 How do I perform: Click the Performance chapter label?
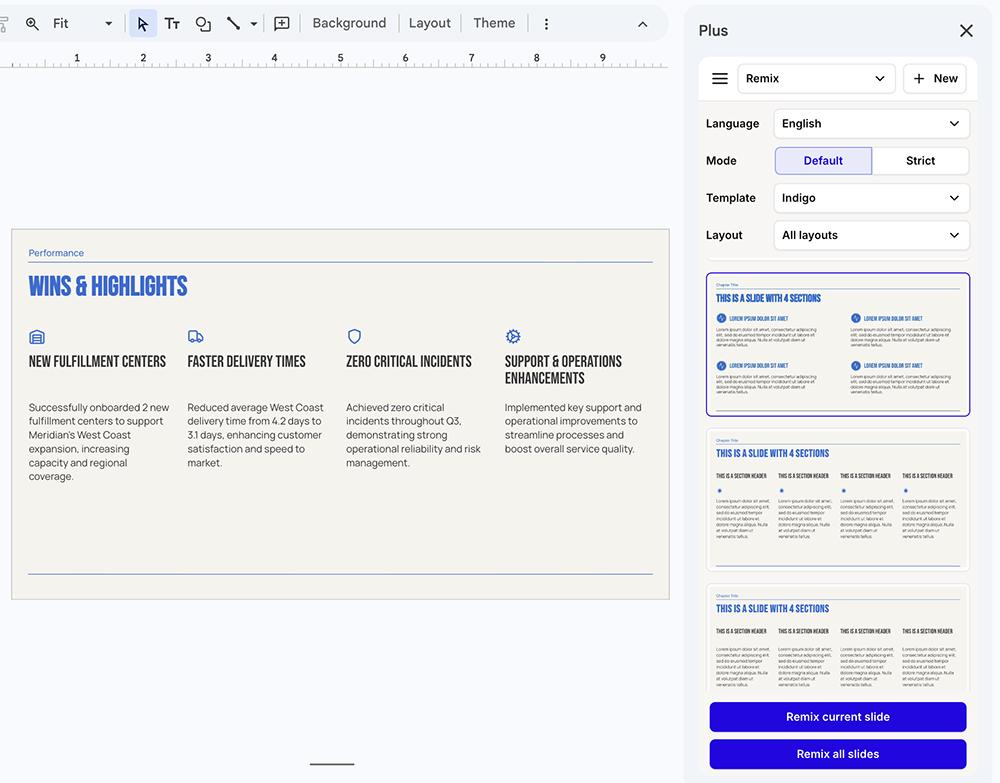(56, 253)
